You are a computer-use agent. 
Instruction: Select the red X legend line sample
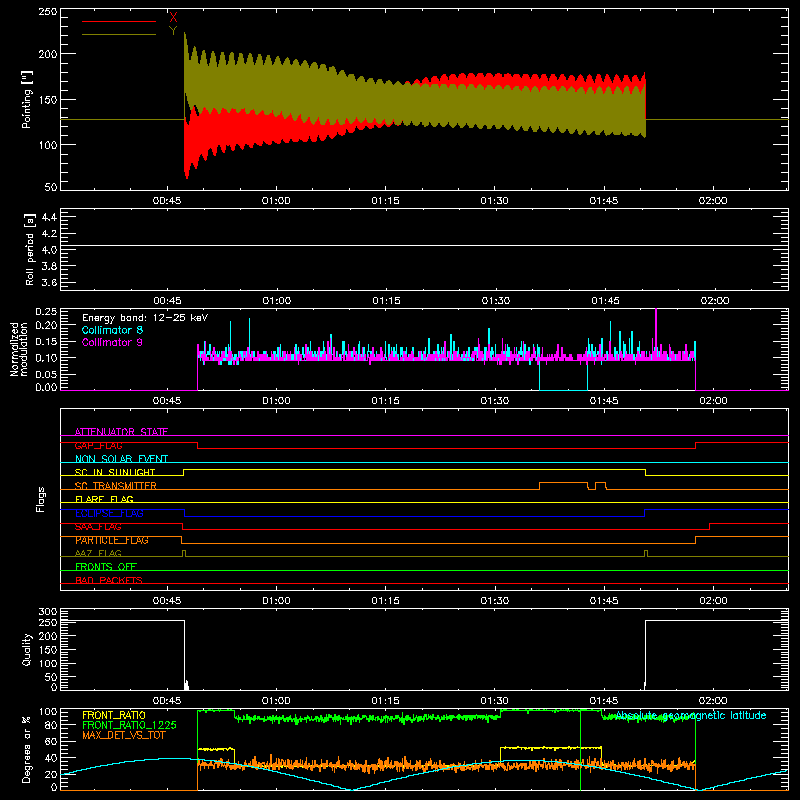tap(119, 21)
